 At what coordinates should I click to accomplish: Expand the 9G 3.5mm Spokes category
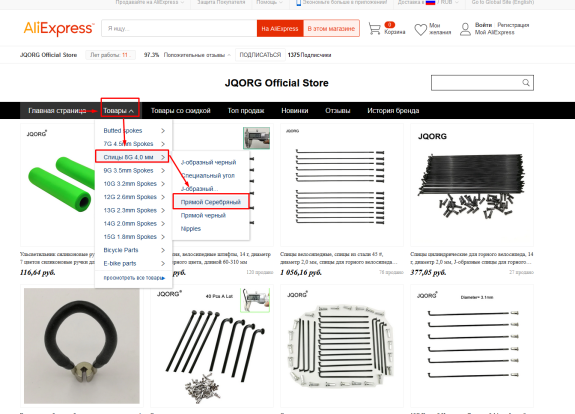tap(133, 171)
